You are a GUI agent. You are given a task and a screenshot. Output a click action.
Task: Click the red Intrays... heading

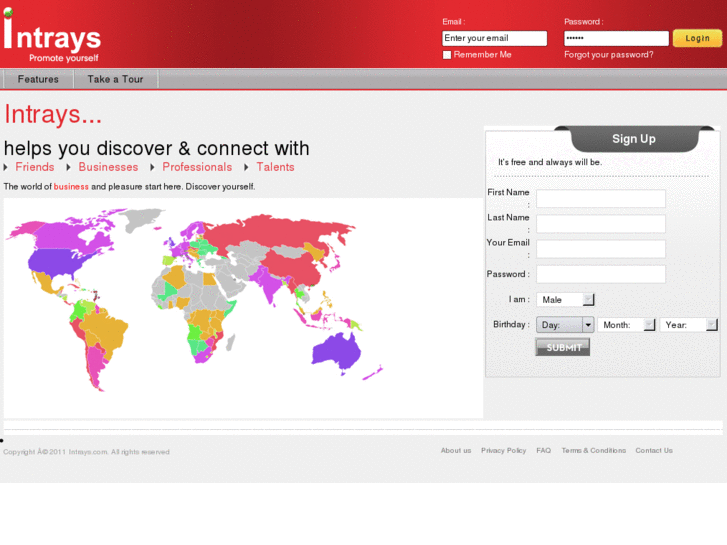53,114
